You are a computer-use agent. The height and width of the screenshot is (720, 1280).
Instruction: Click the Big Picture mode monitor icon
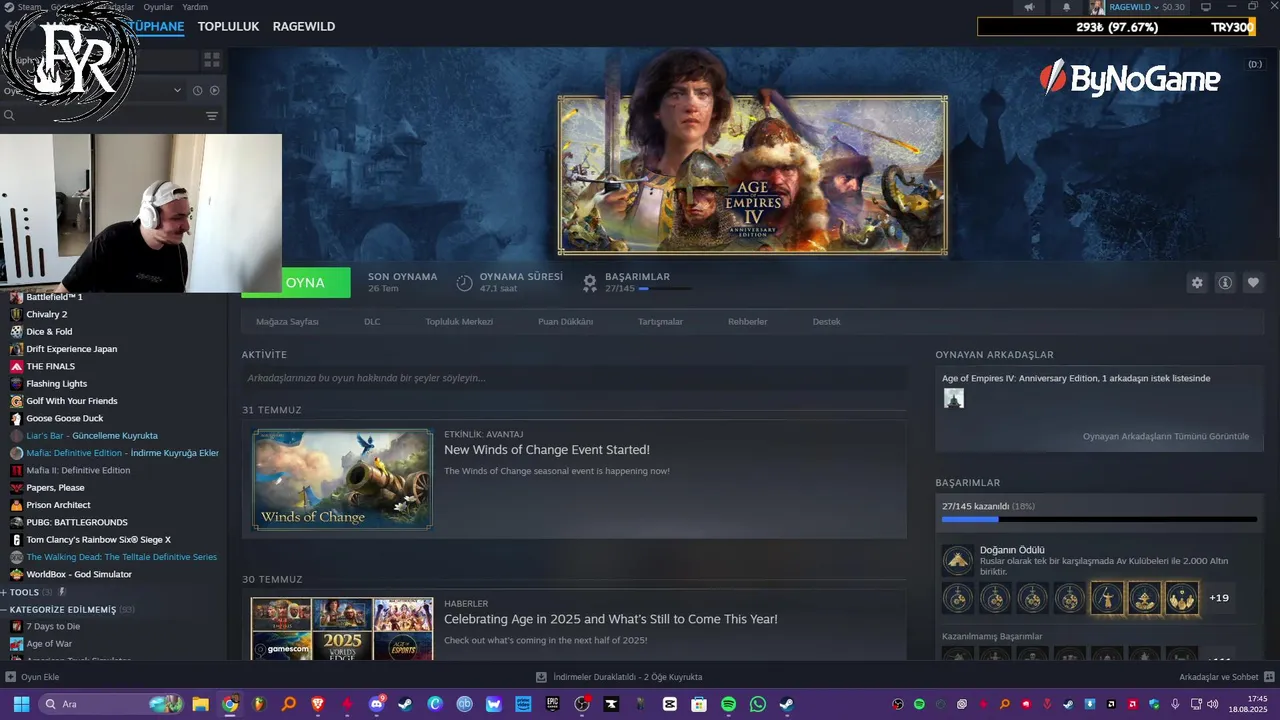pos(1206,7)
